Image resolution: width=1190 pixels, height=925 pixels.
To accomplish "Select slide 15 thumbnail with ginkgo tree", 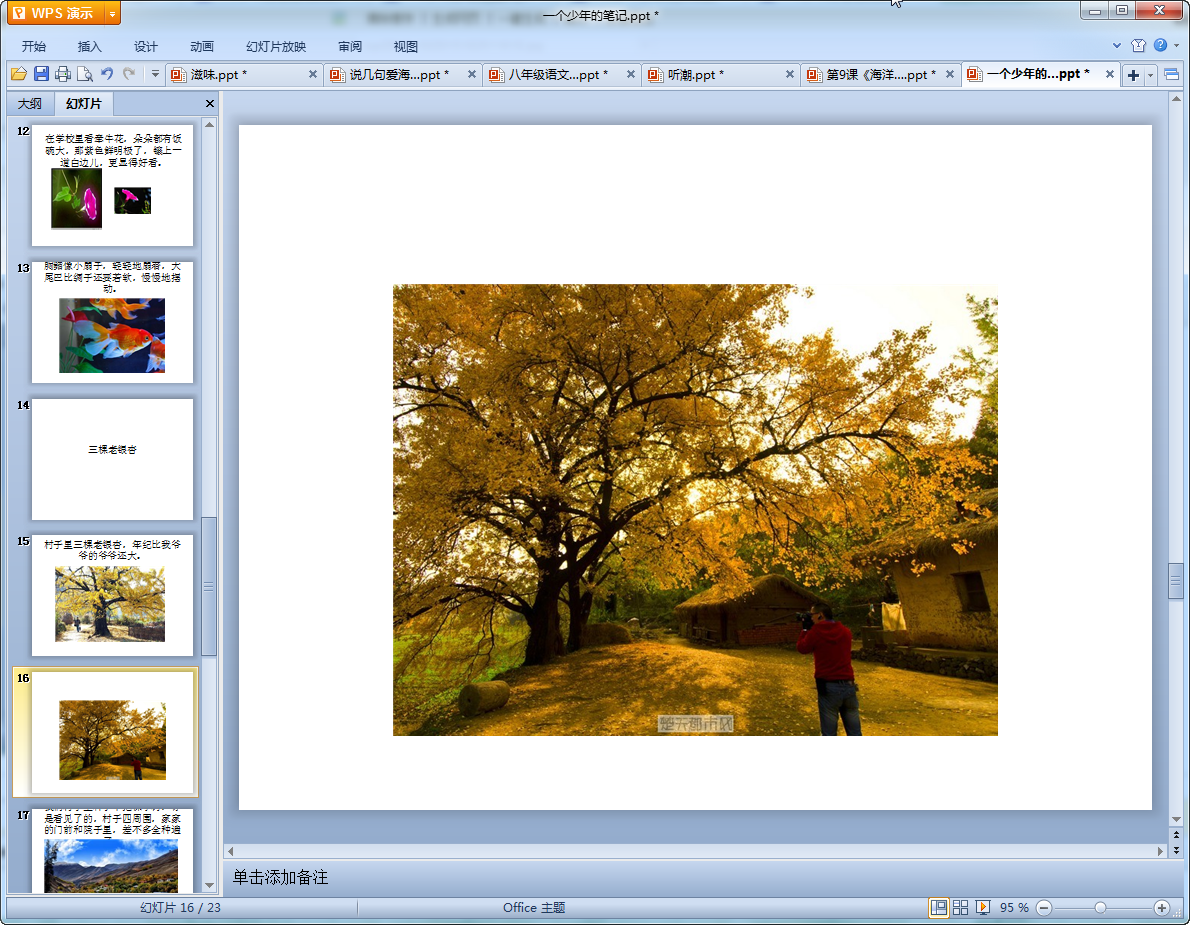I will tap(112, 595).
